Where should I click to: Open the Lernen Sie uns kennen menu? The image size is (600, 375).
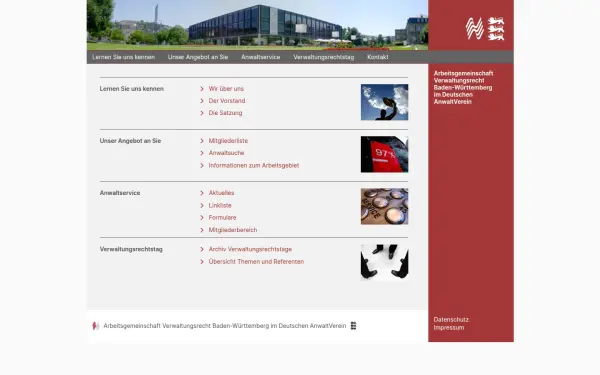123,57
